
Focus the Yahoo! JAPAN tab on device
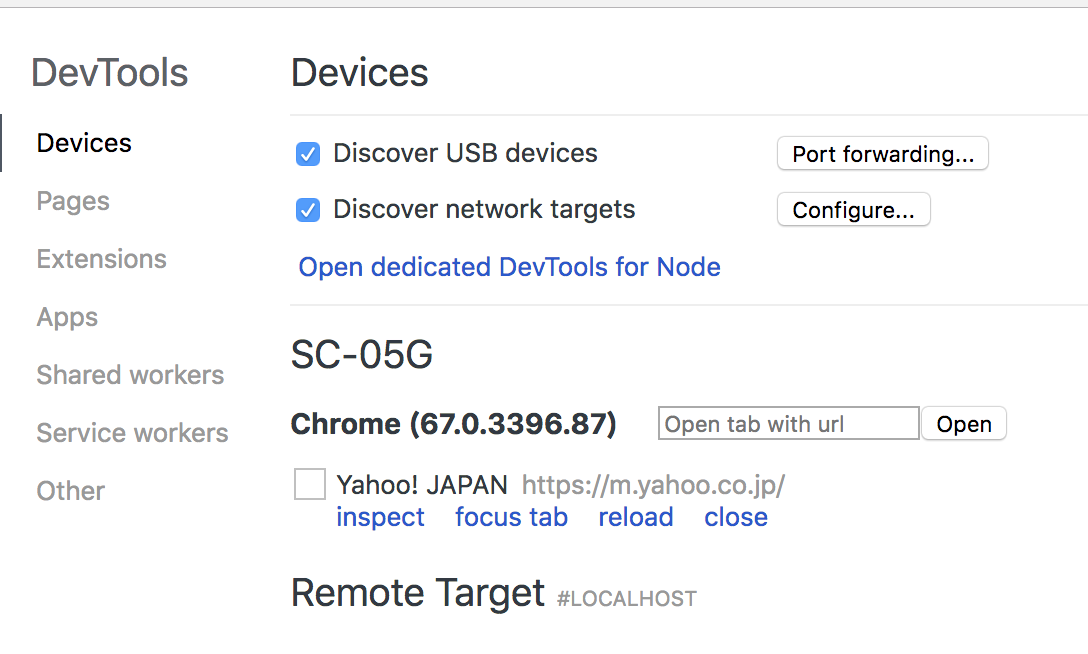511,517
